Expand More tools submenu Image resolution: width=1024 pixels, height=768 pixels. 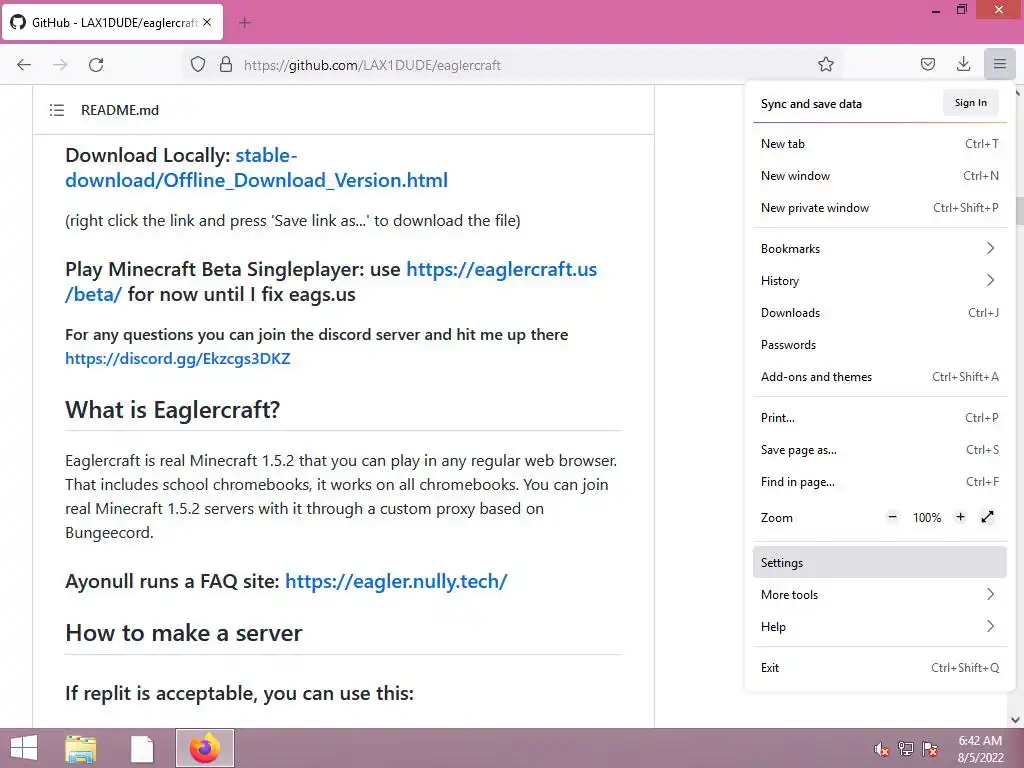pos(880,594)
